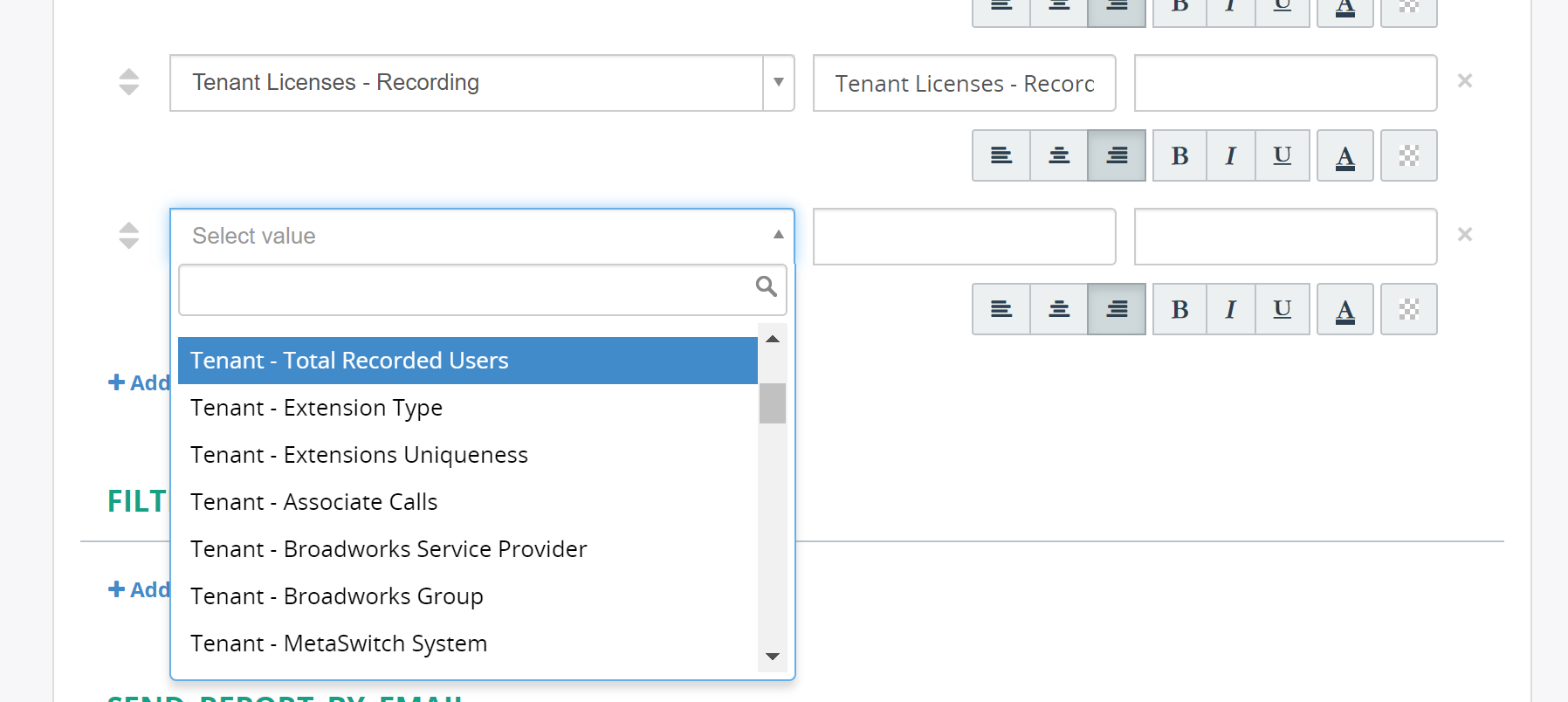Click the magnifier icon in dropdown search
Viewport: 1568px width, 702px height.
766,286
